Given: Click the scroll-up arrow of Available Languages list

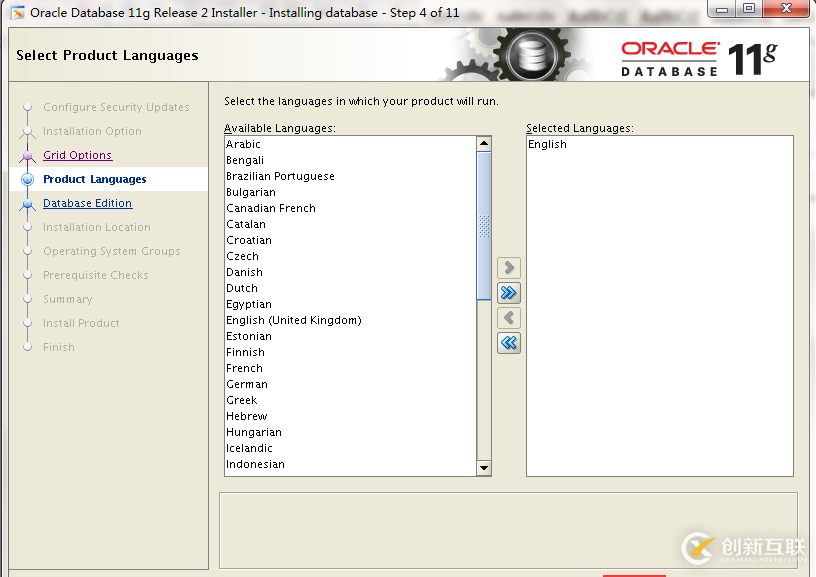Looking at the screenshot, I should click(x=484, y=144).
